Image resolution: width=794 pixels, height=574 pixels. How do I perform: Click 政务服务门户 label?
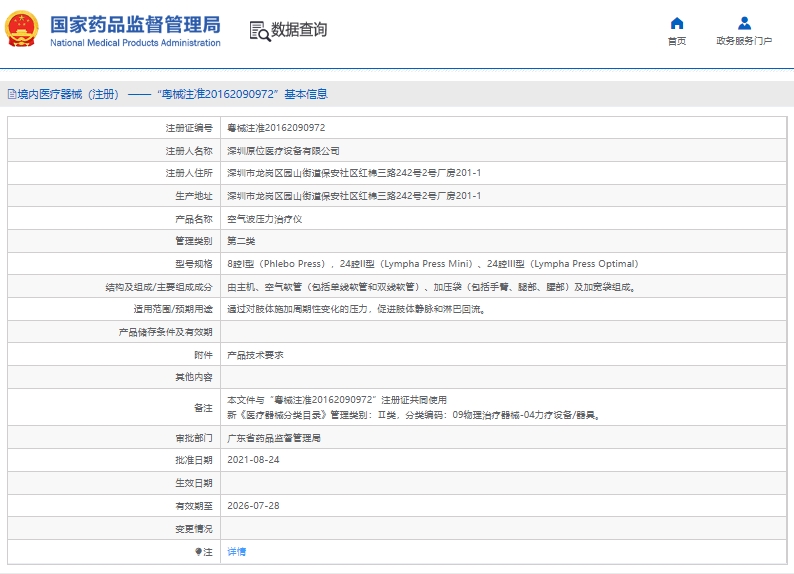click(744, 41)
